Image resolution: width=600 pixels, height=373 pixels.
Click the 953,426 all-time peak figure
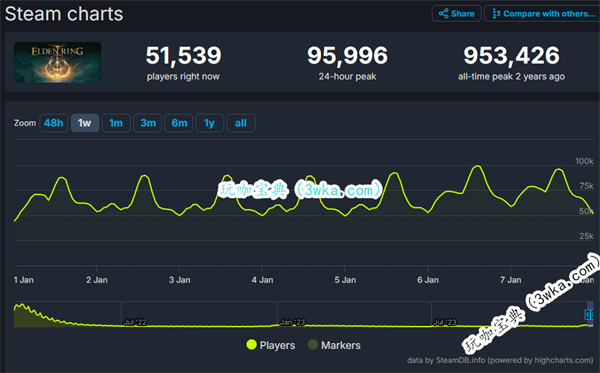(x=512, y=55)
